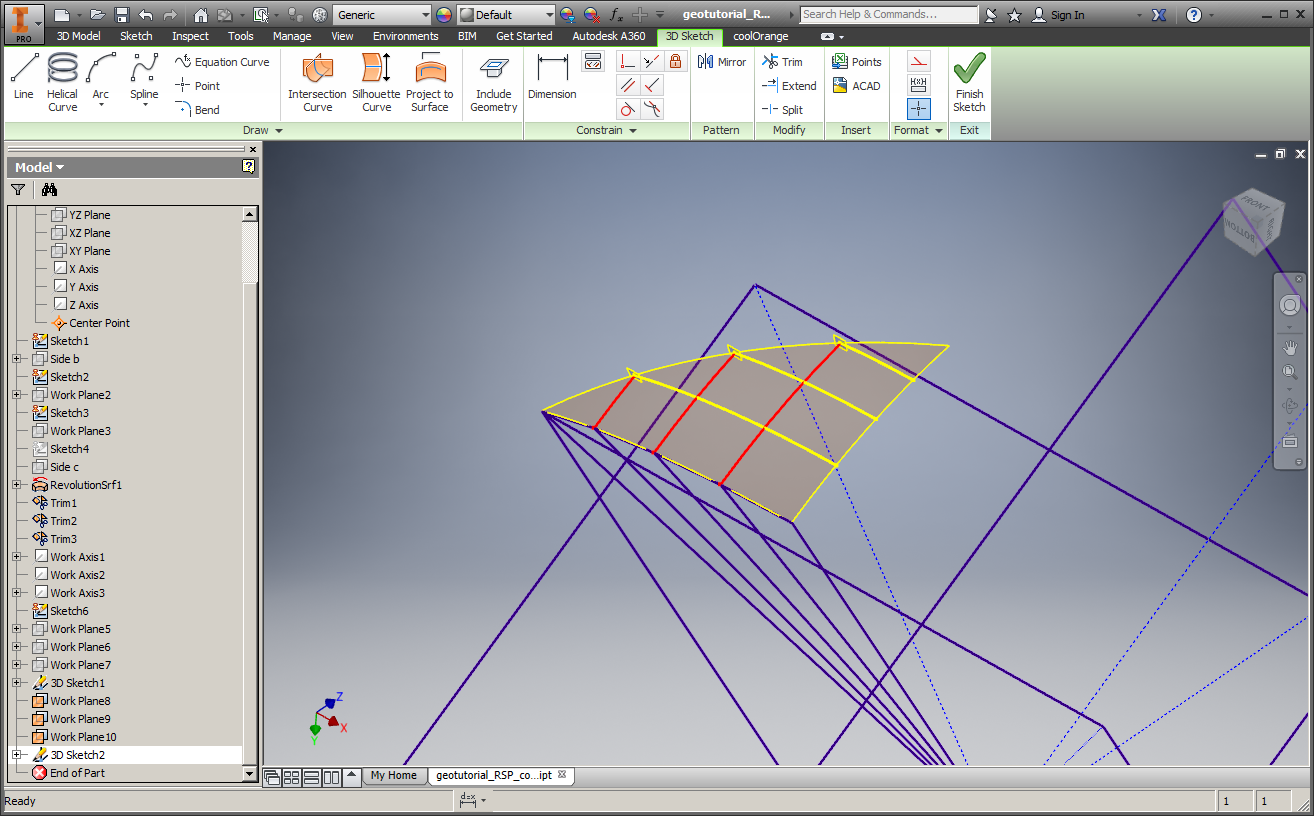Choose the Split tool
1314x816 pixels.
[x=783, y=110]
